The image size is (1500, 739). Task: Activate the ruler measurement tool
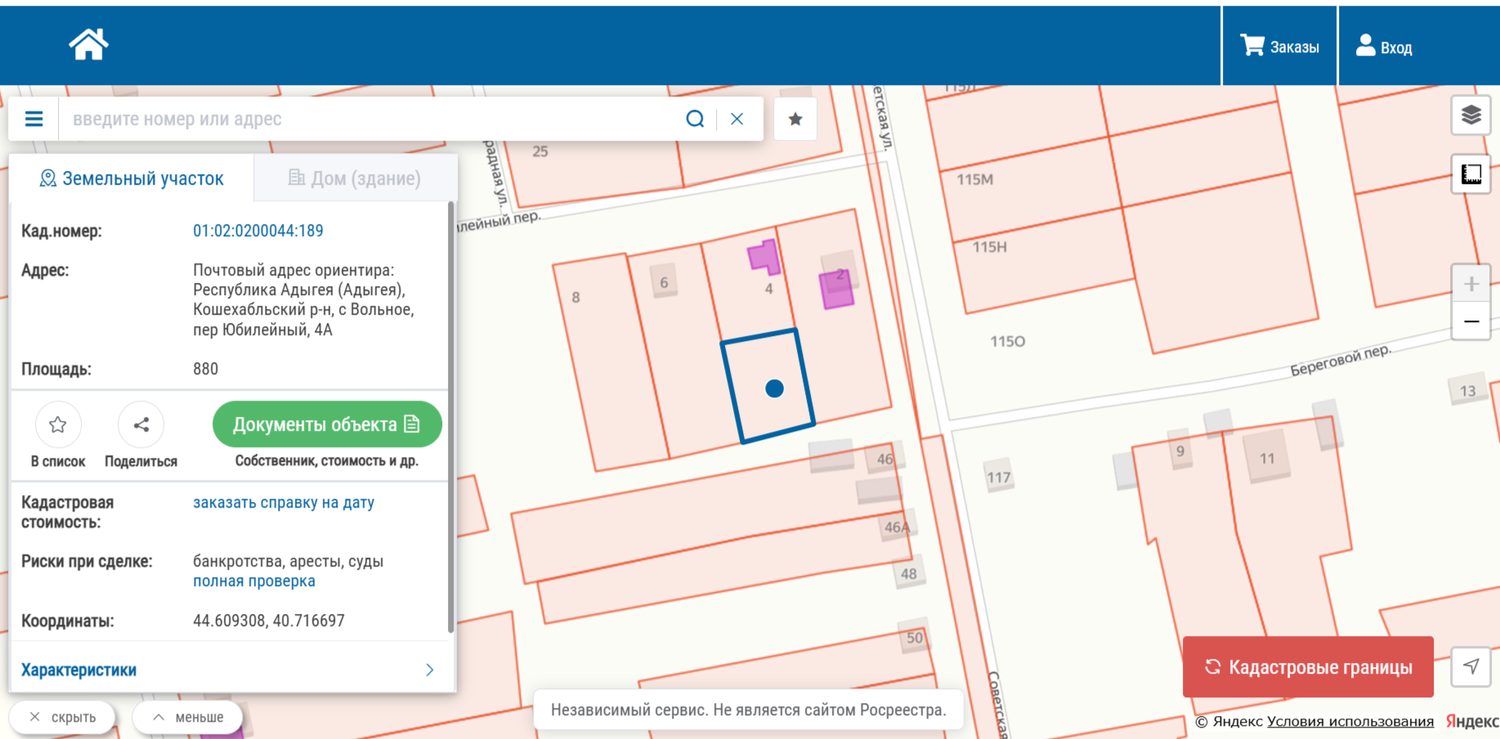click(x=1471, y=174)
